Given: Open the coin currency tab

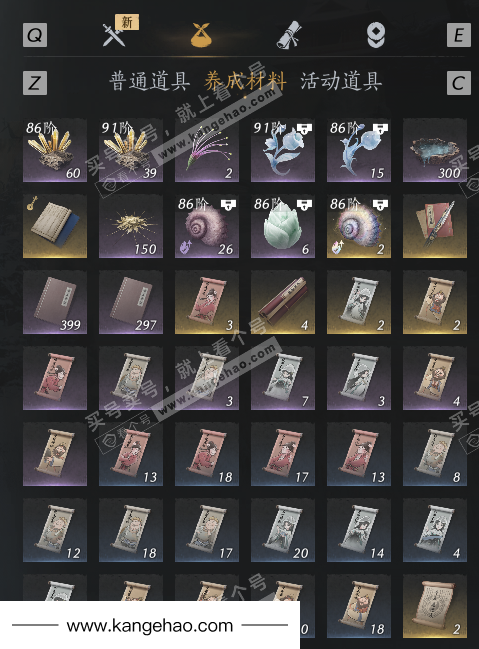Looking at the screenshot, I should click(376, 35).
